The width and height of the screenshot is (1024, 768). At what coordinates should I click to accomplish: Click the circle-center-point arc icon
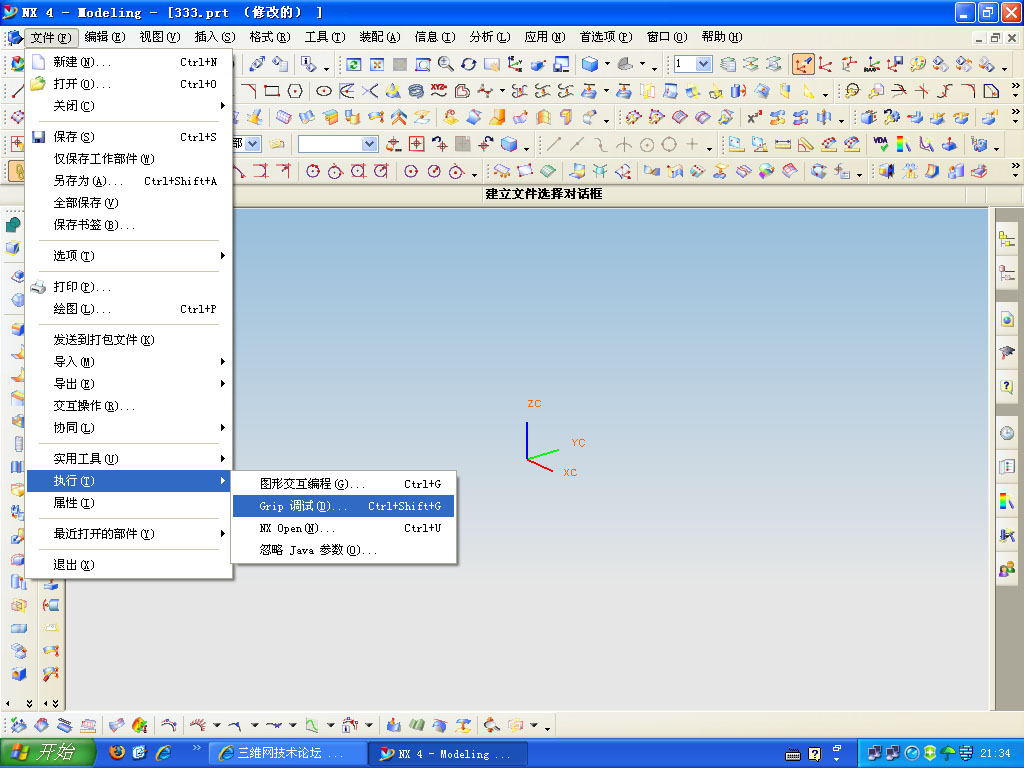411,171
